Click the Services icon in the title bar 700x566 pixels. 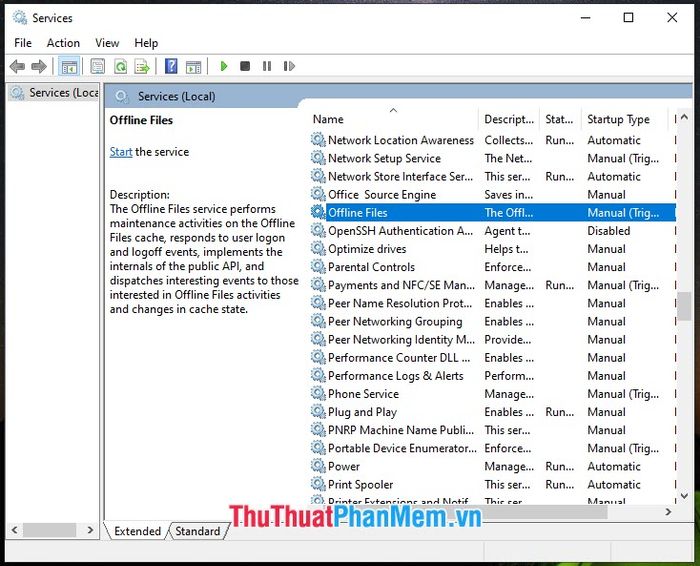click(x=20, y=18)
